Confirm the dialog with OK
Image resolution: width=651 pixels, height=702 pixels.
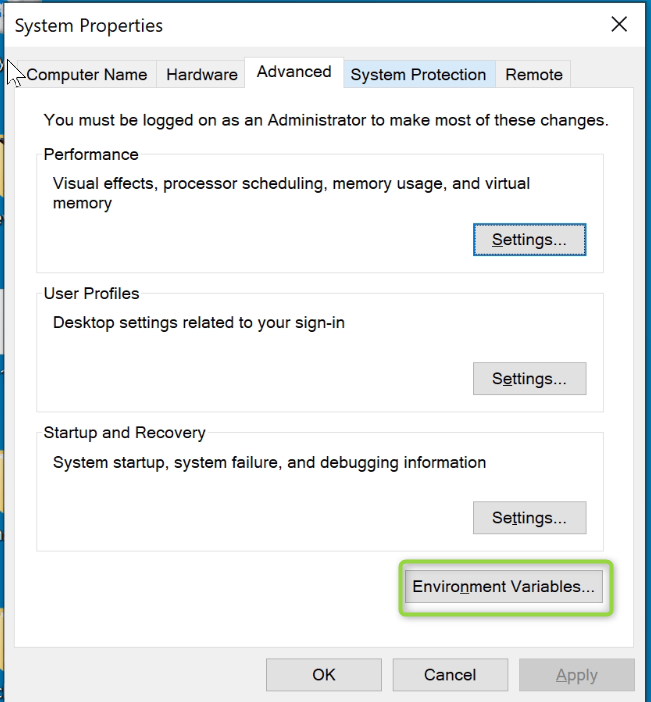(324, 675)
